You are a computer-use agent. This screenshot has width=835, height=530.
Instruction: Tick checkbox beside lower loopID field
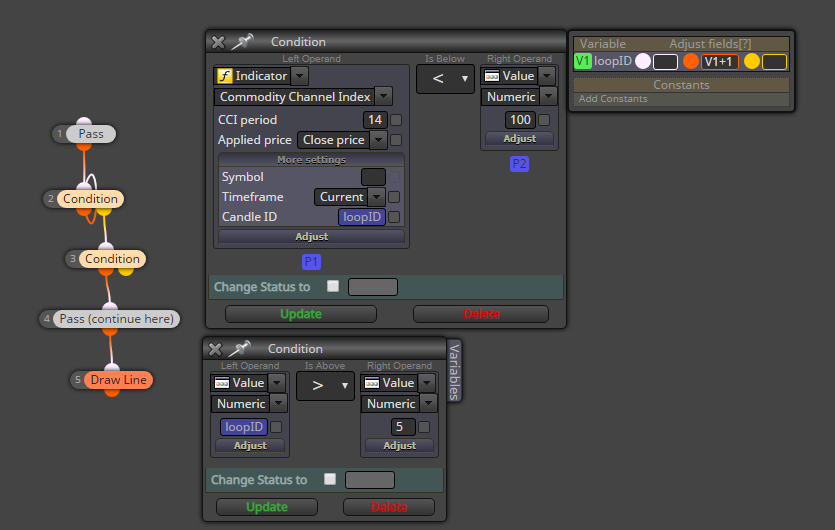pyautogui.click(x=276, y=427)
